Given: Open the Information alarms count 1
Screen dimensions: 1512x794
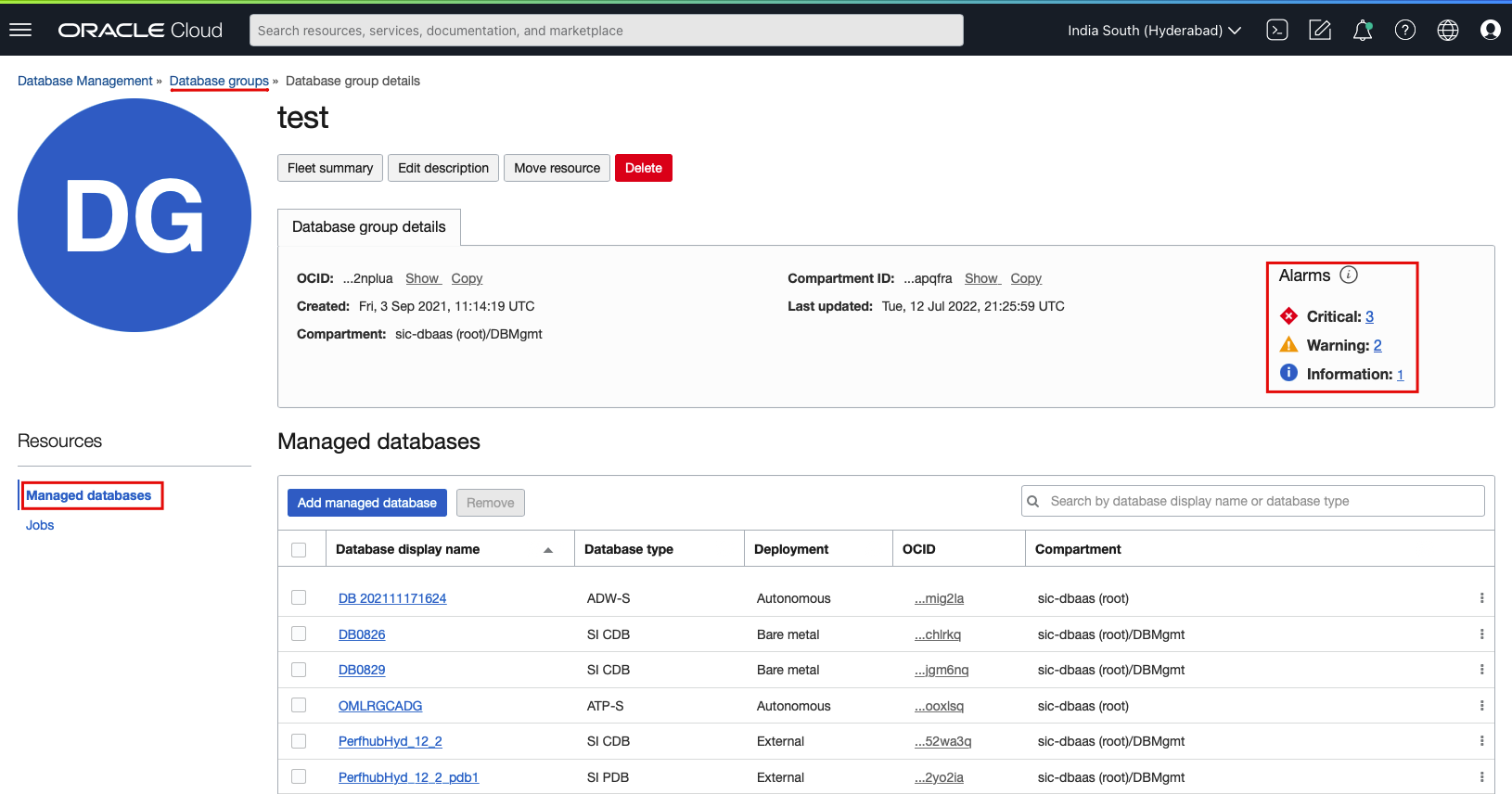Looking at the screenshot, I should coord(1401,374).
